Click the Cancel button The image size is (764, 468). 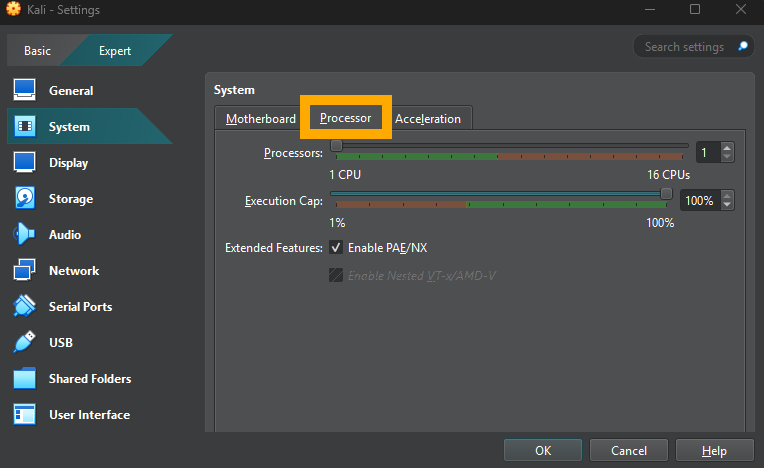[629, 450]
